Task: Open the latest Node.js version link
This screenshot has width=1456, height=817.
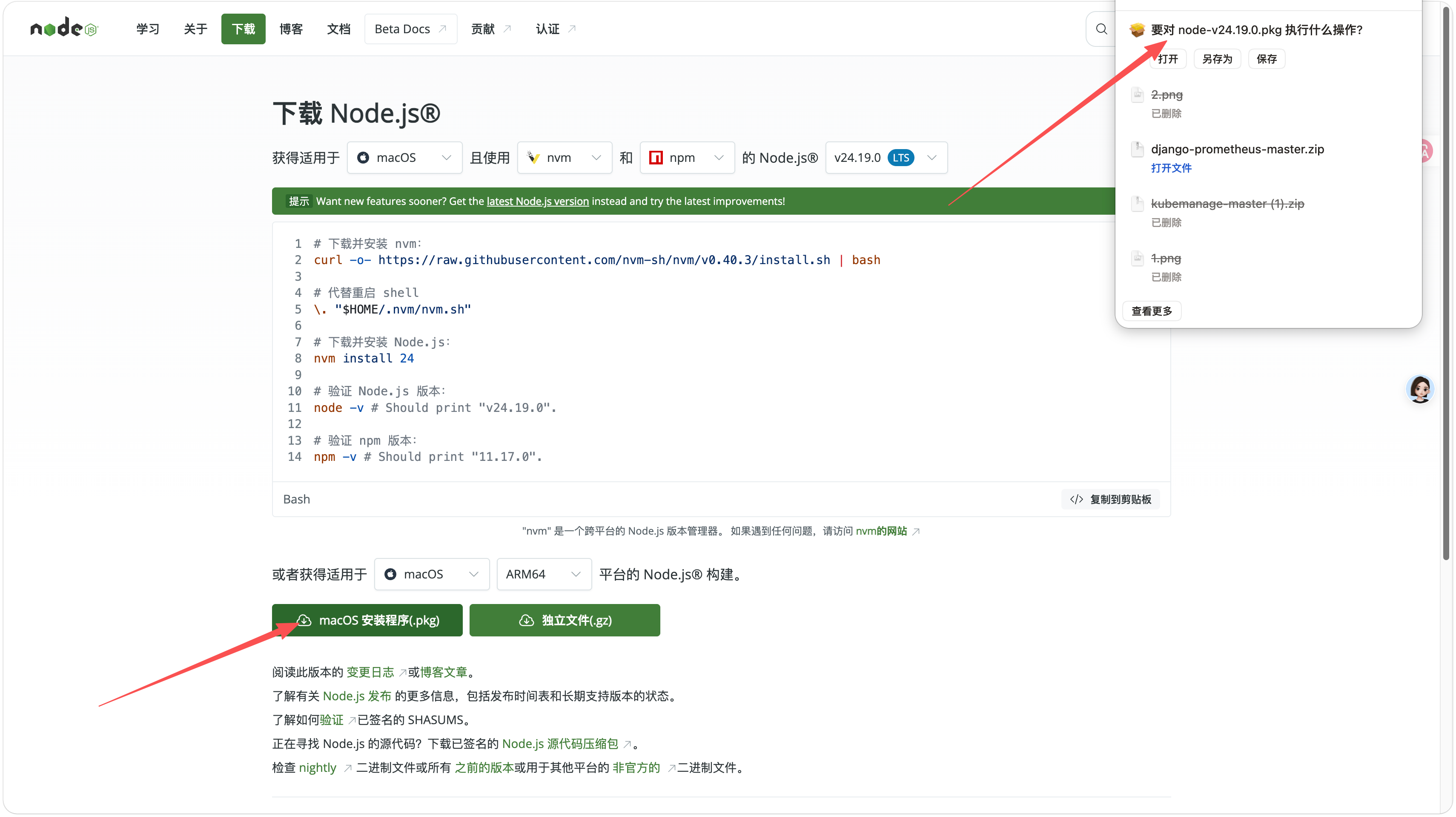Action: tap(538, 201)
